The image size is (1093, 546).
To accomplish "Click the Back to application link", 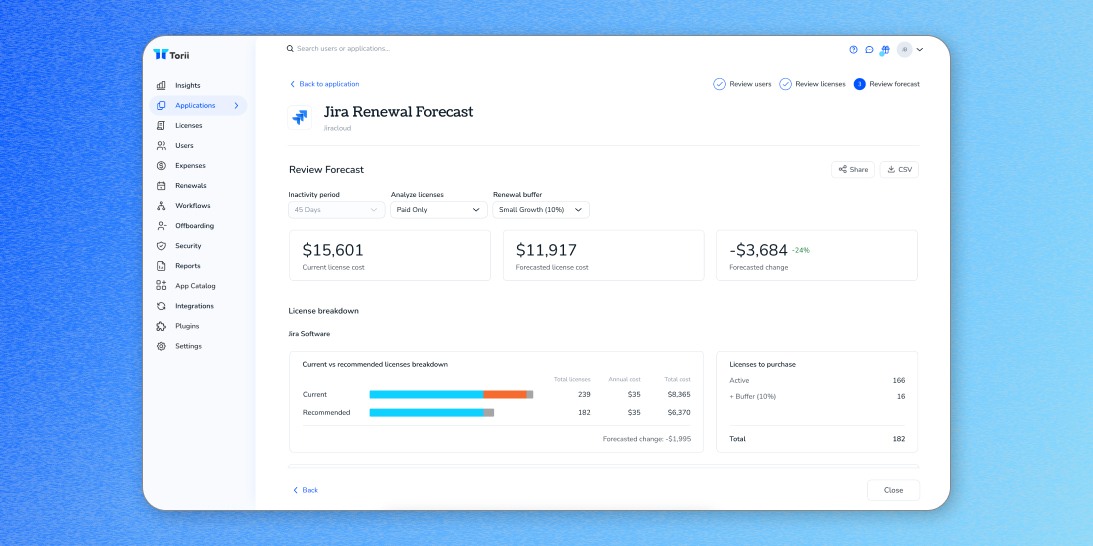I will 324,84.
